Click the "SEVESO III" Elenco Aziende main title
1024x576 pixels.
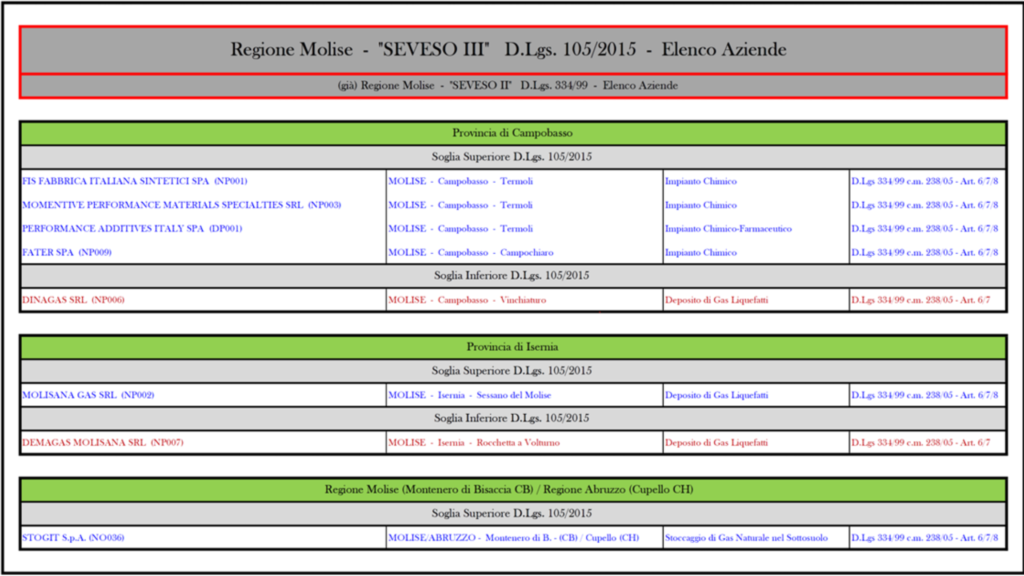[x=508, y=50]
